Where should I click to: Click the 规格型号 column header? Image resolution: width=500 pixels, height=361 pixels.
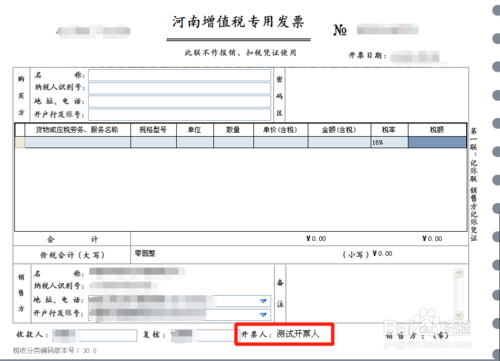(x=153, y=130)
